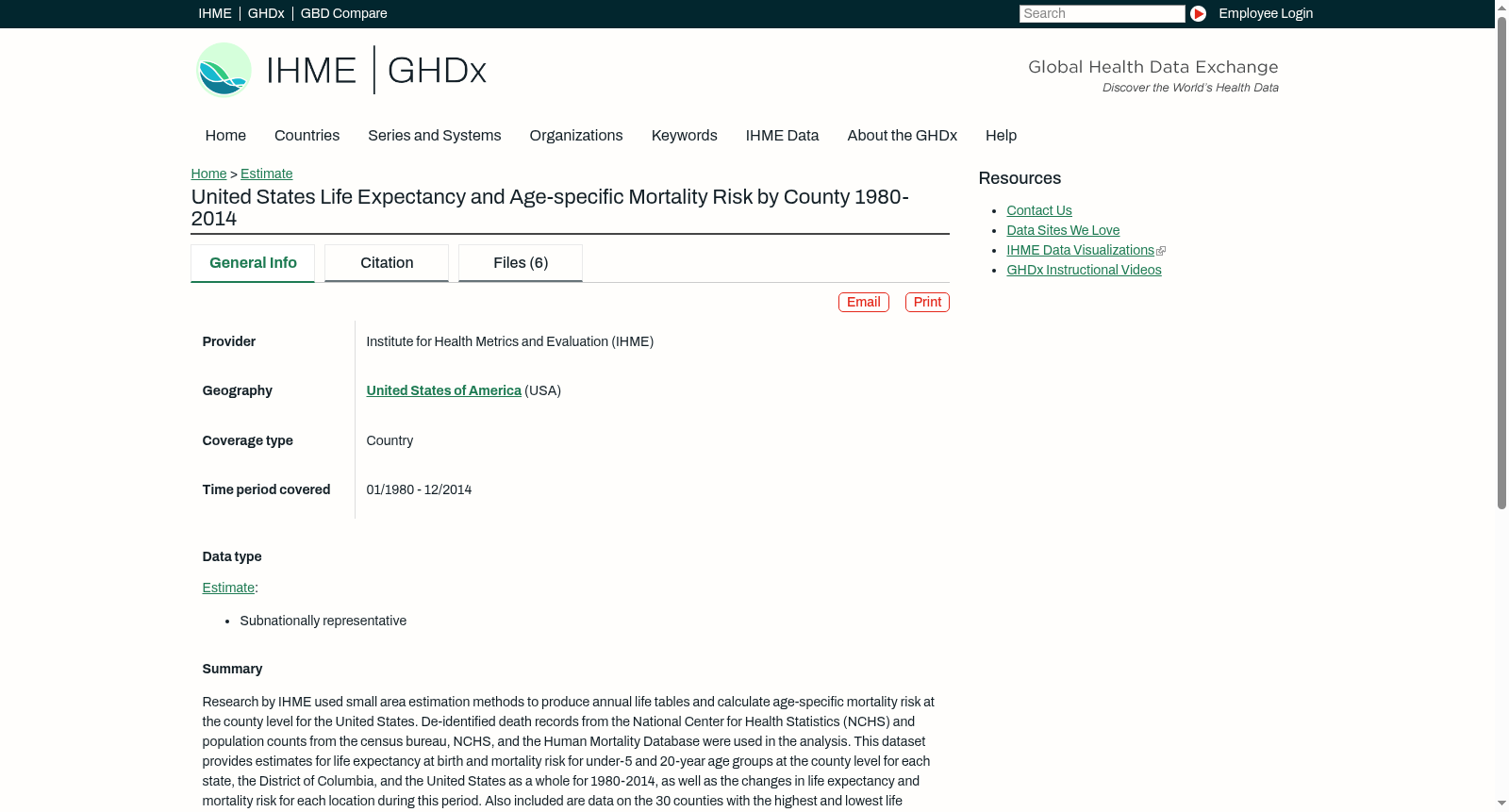Open United States of America geography link
1509x812 pixels.
443,390
